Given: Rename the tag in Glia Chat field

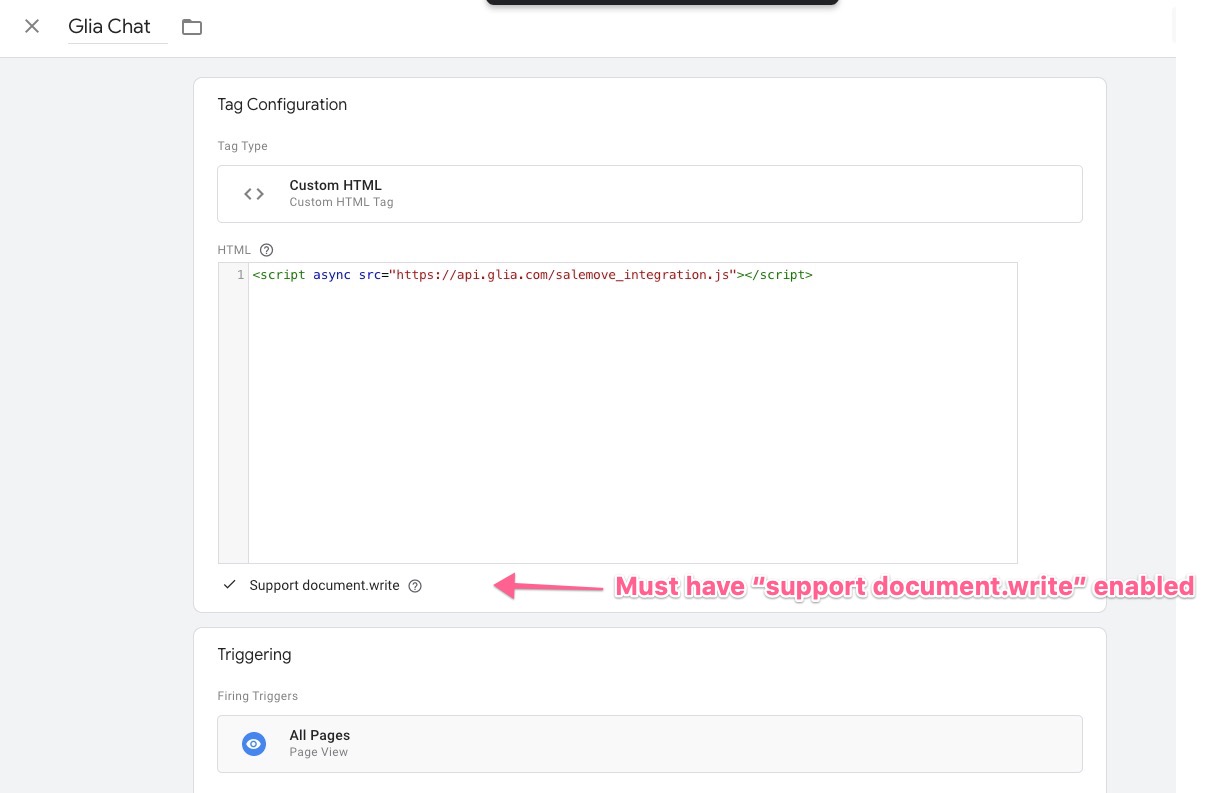Looking at the screenshot, I should (117, 27).
